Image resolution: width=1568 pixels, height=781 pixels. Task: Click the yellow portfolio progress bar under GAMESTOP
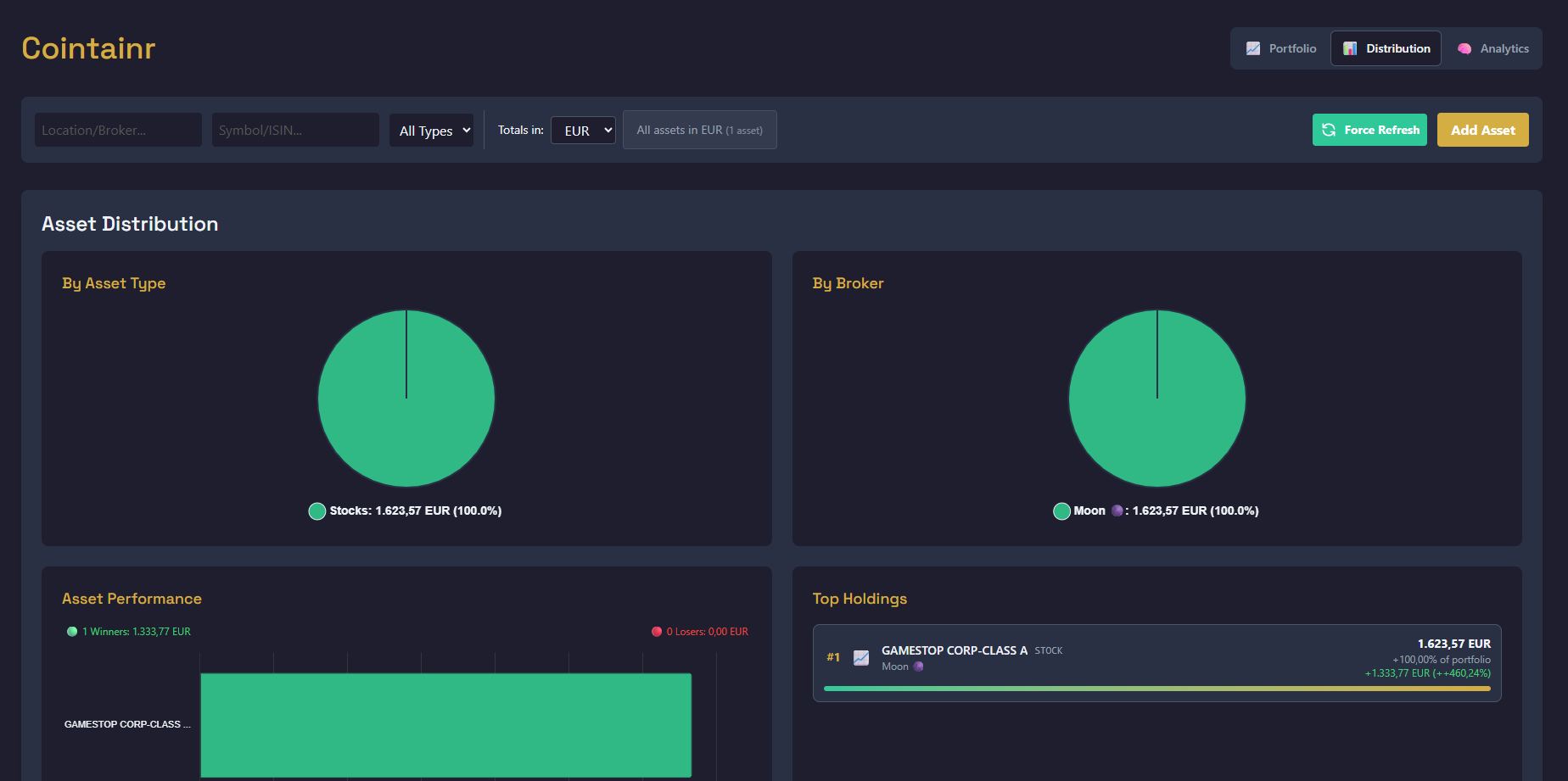tap(1156, 688)
